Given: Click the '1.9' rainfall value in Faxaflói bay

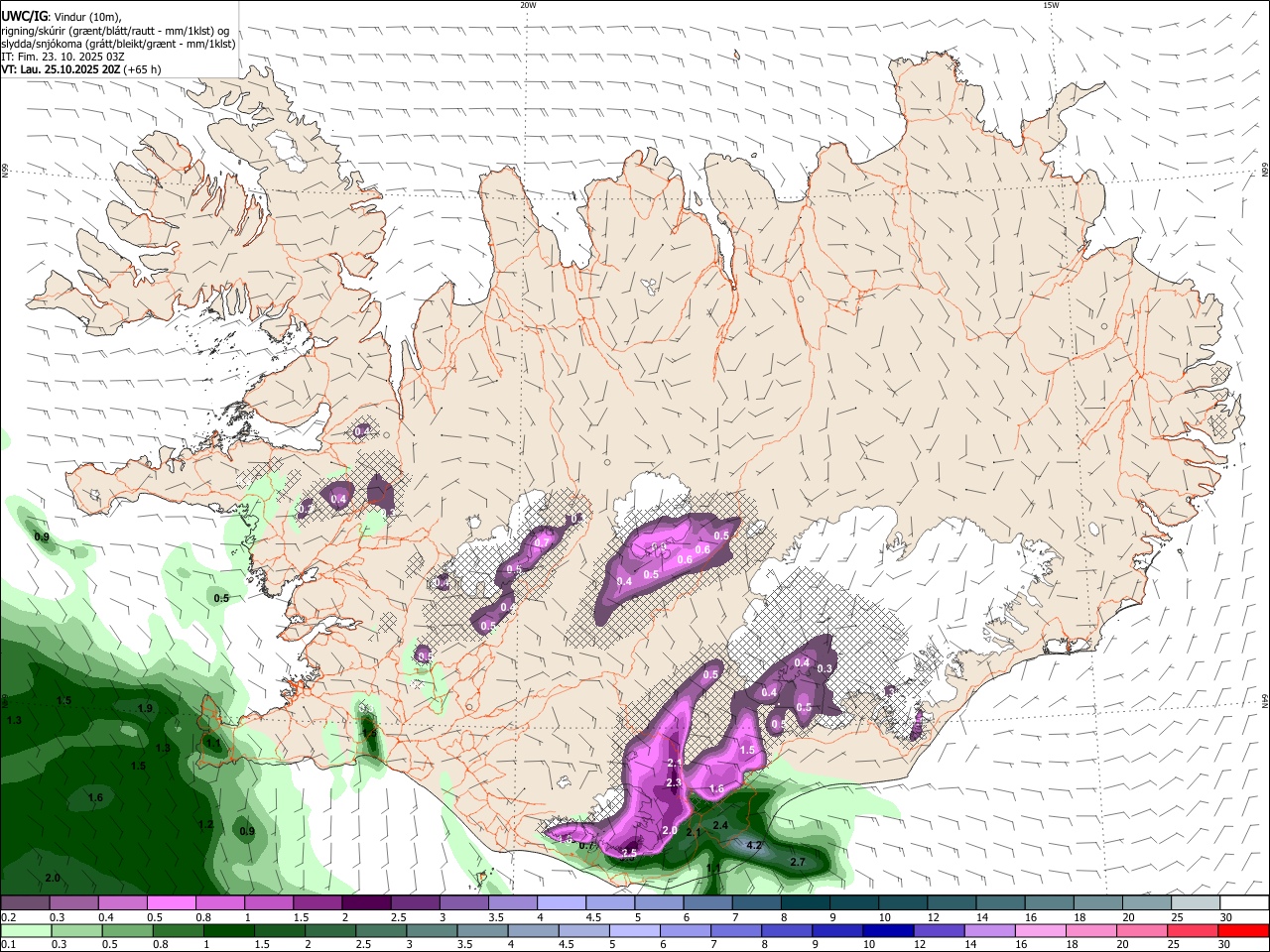Looking at the screenshot, I should (145, 709).
